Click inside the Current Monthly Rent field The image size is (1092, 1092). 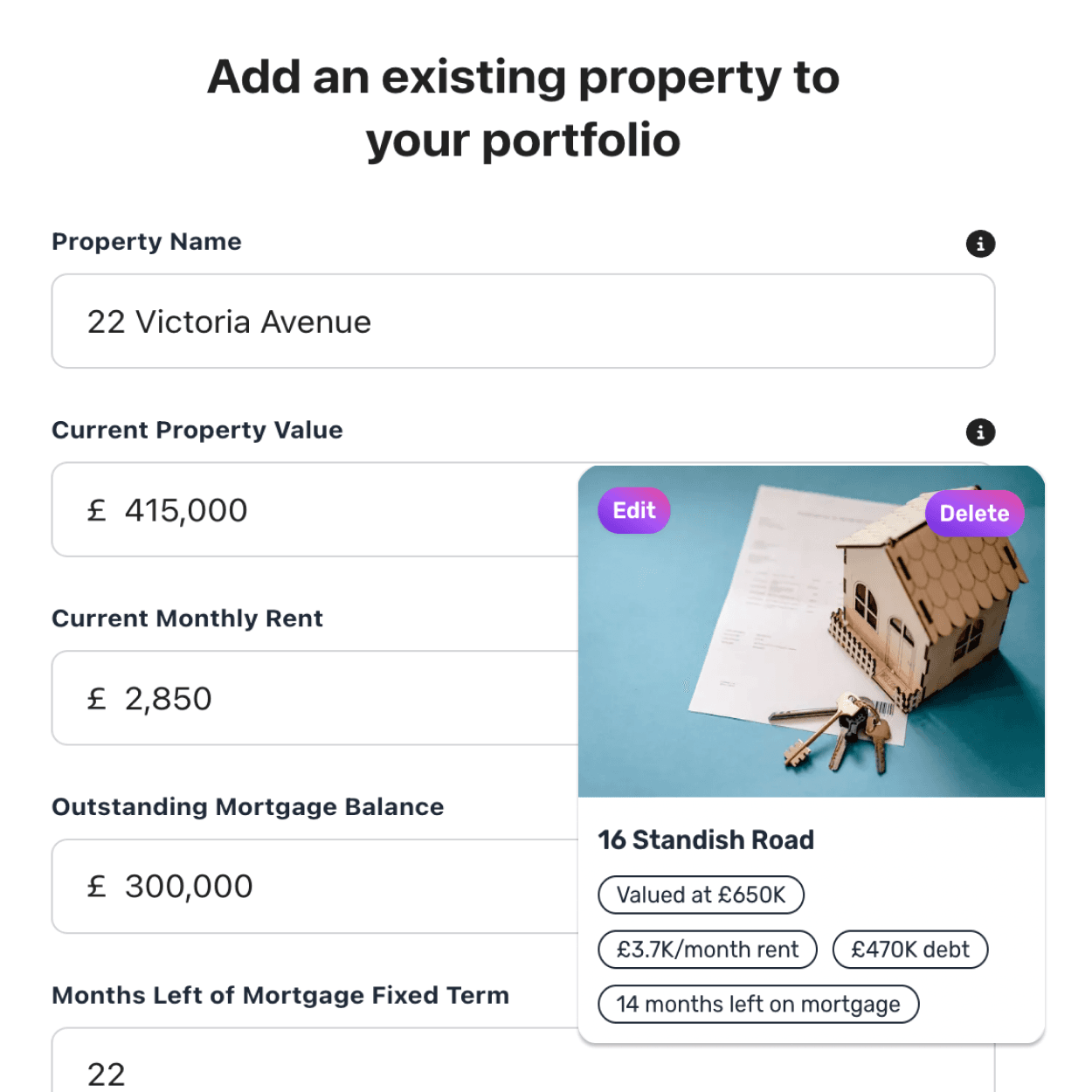306,698
